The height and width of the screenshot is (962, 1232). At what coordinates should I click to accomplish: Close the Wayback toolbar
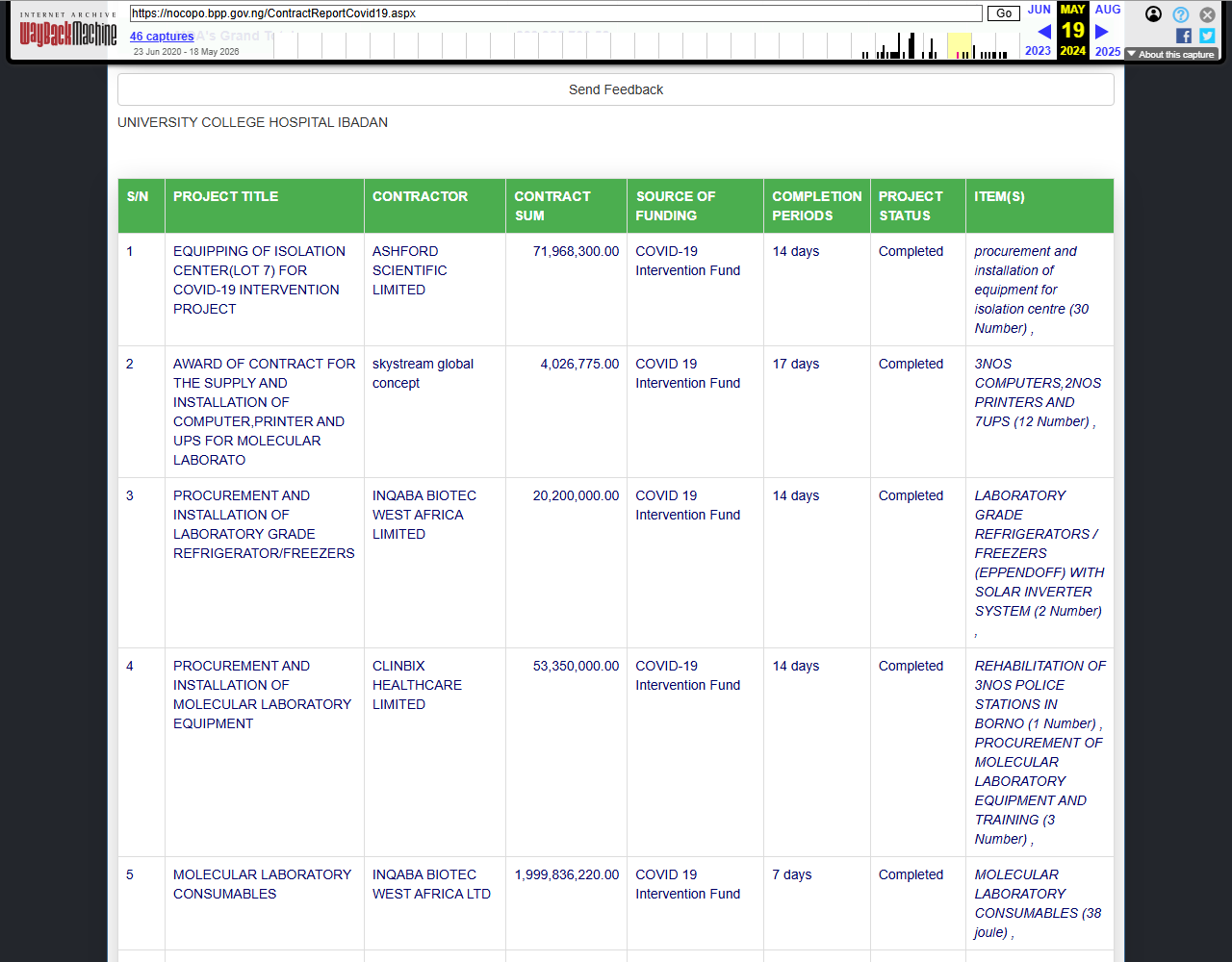click(1207, 14)
